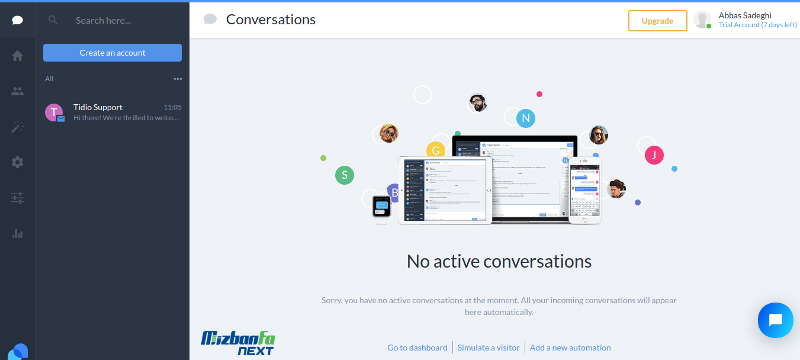Open the Analytics bar chart sidebar icon
800x360 pixels.
point(17,234)
